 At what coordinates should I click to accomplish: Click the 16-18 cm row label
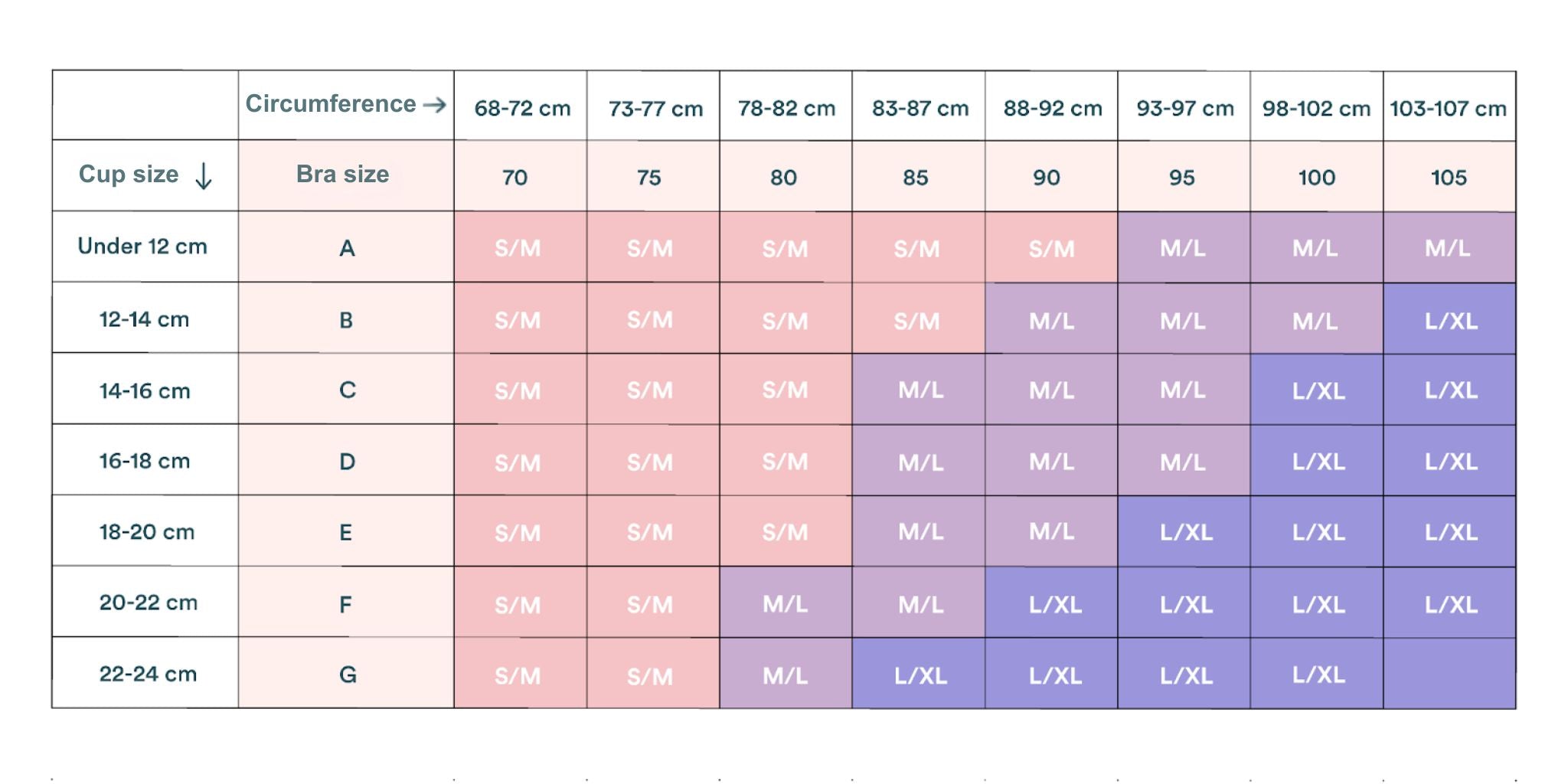click(145, 461)
